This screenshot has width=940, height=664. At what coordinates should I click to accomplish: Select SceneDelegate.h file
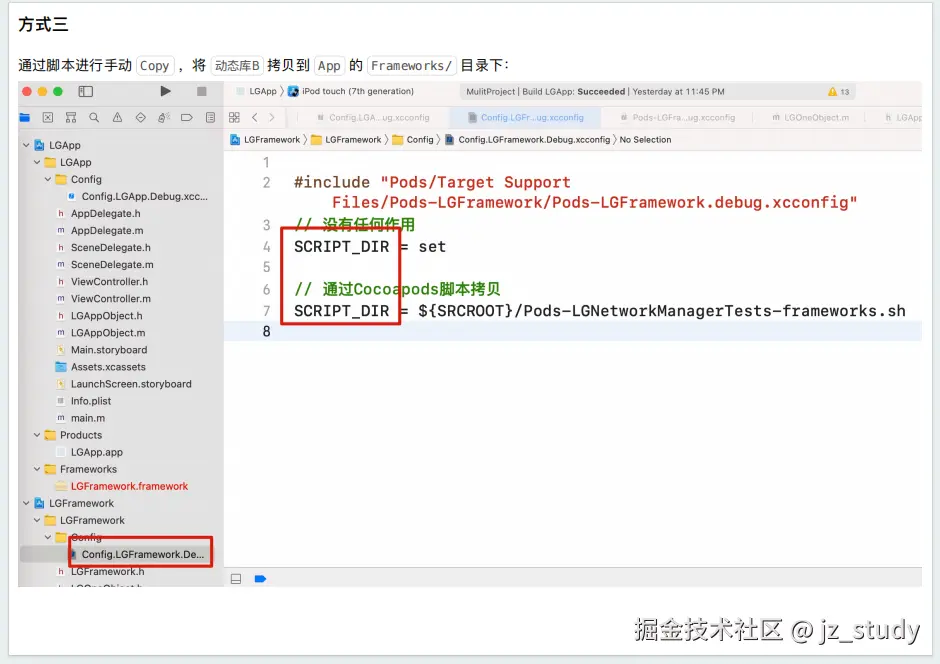104,248
